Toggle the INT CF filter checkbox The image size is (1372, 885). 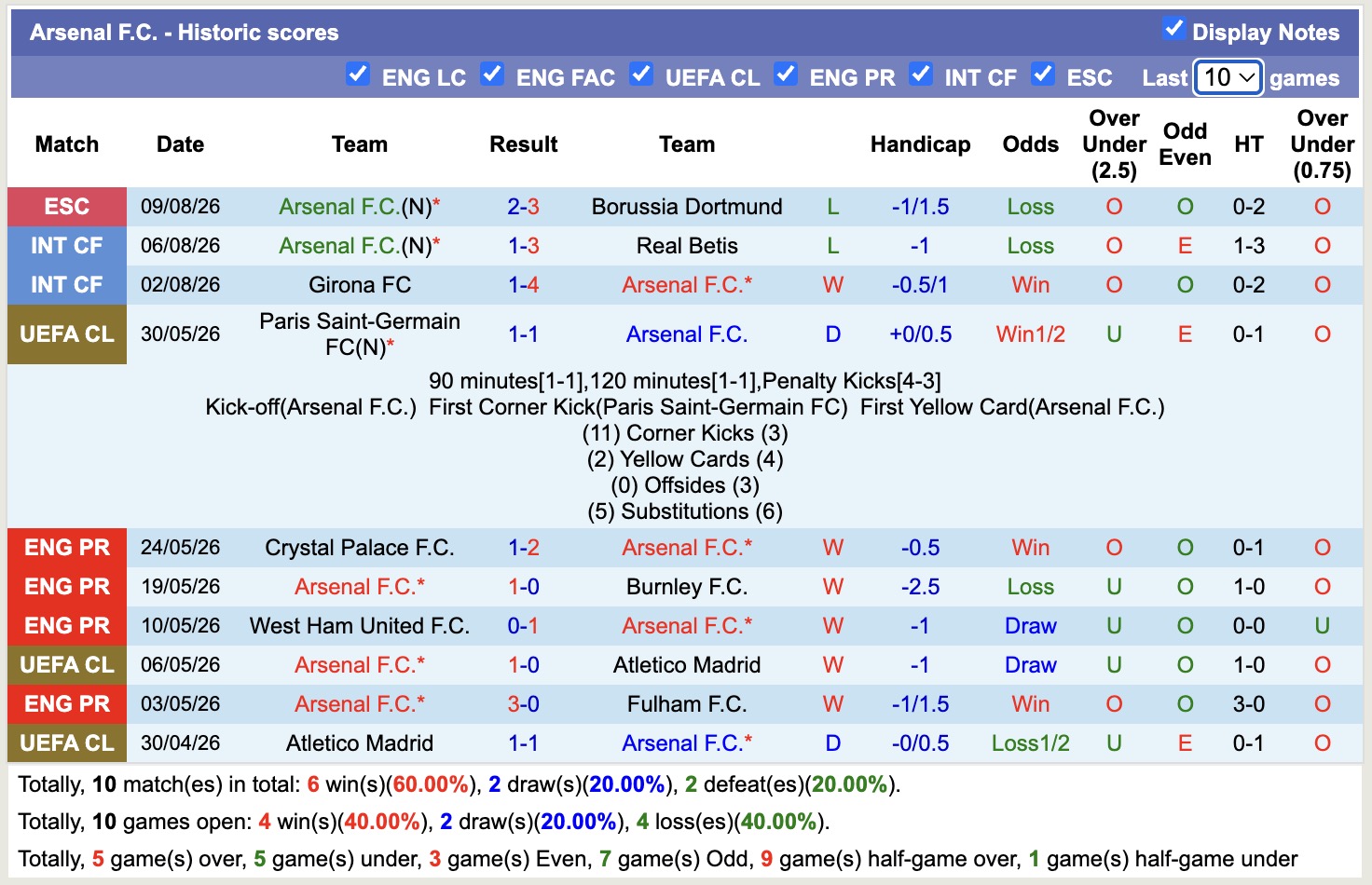921,75
